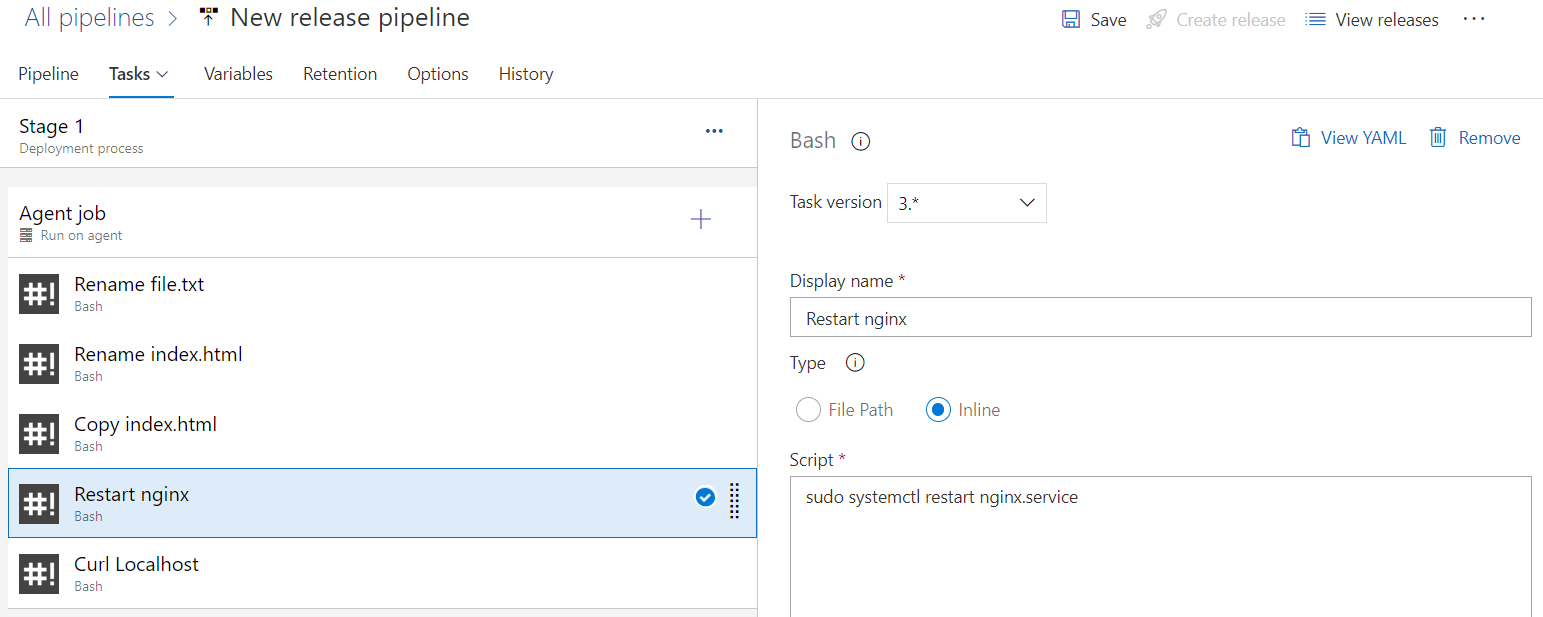Click the Remove trash can icon
Viewport: 1543px width, 617px height.
[x=1438, y=138]
